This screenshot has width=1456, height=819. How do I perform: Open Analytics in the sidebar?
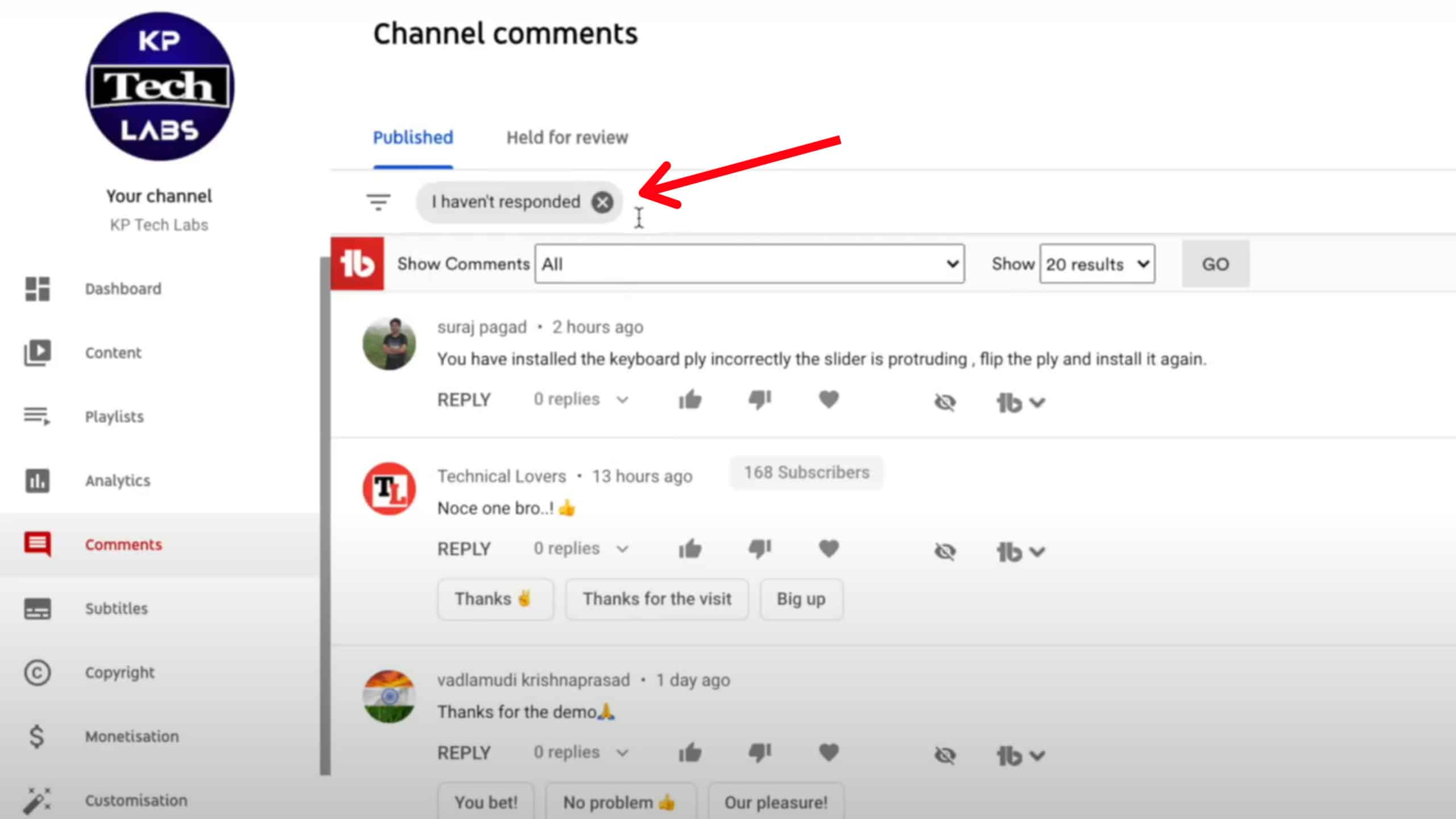click(118, 481)
